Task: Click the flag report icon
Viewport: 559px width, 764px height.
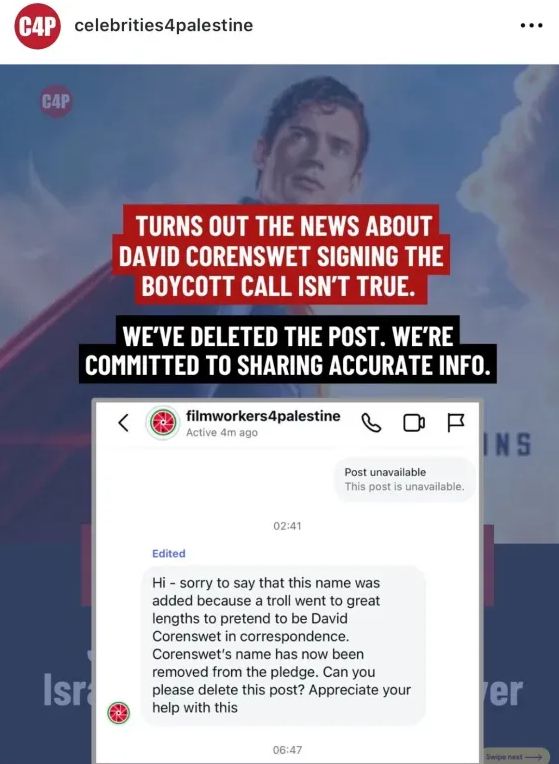Action: coord(456,422)
